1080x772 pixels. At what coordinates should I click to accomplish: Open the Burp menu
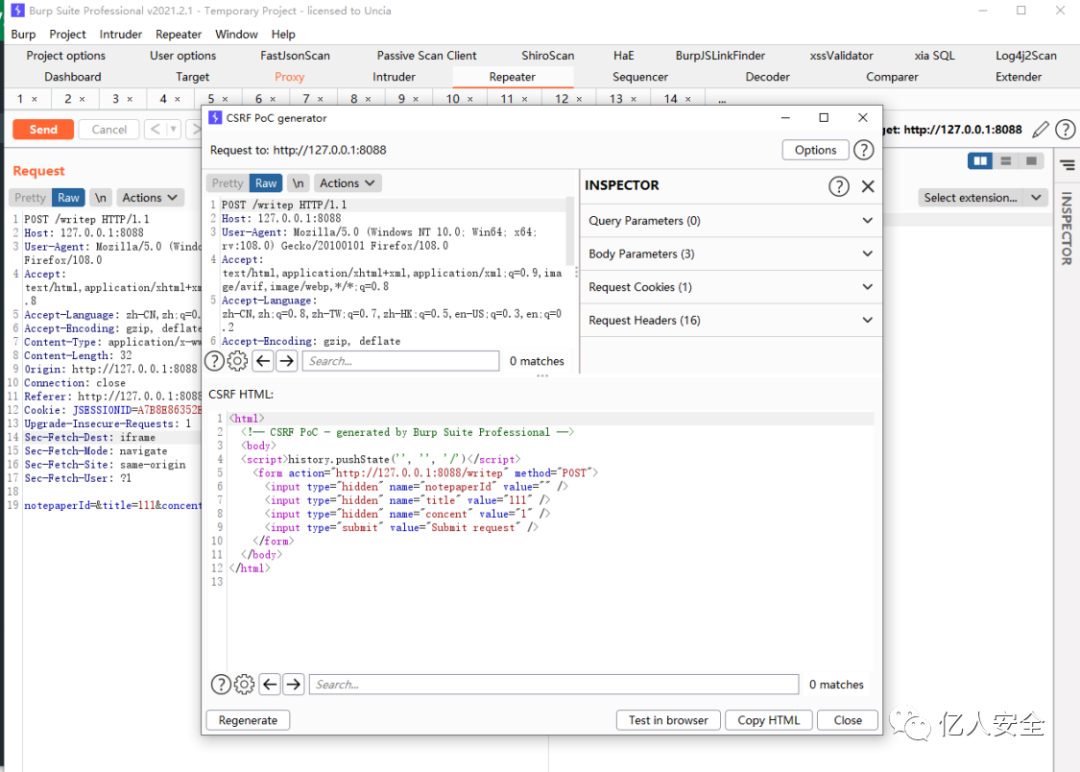click(x=23, y=34)
